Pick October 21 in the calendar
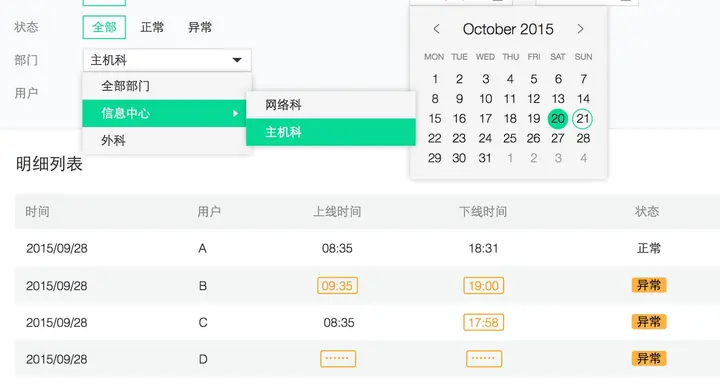 pyautogui.click(x=583, y=118)
